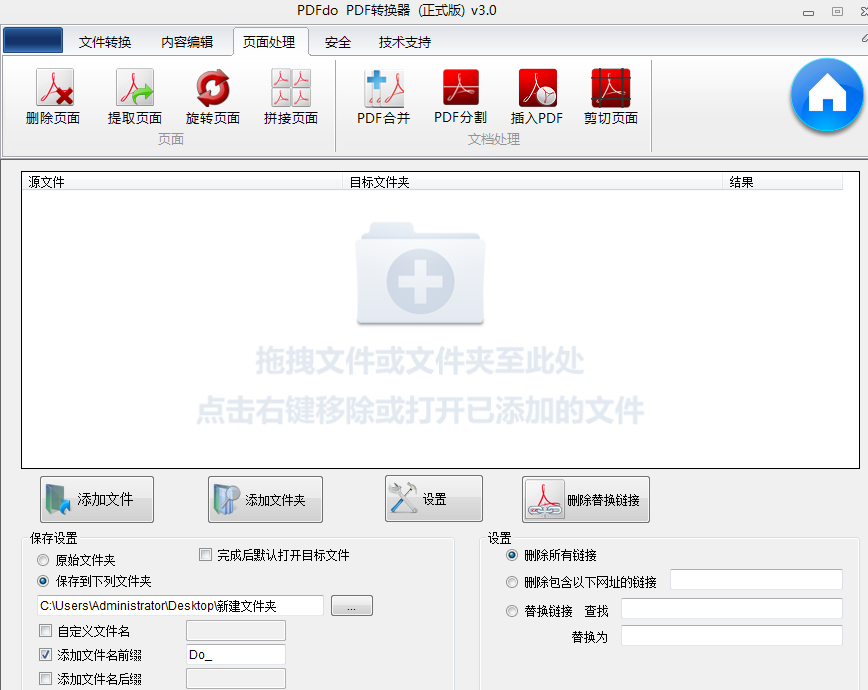
Task: Go to the blue home button
Action: 827,95
